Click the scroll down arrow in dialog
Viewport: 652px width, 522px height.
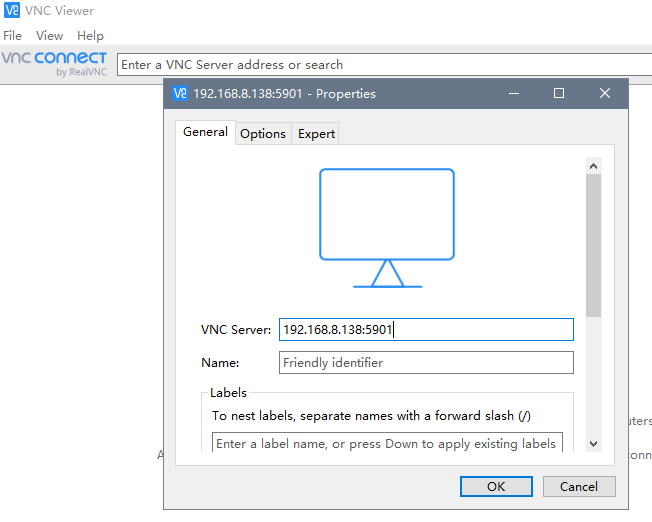pos(593,444)
